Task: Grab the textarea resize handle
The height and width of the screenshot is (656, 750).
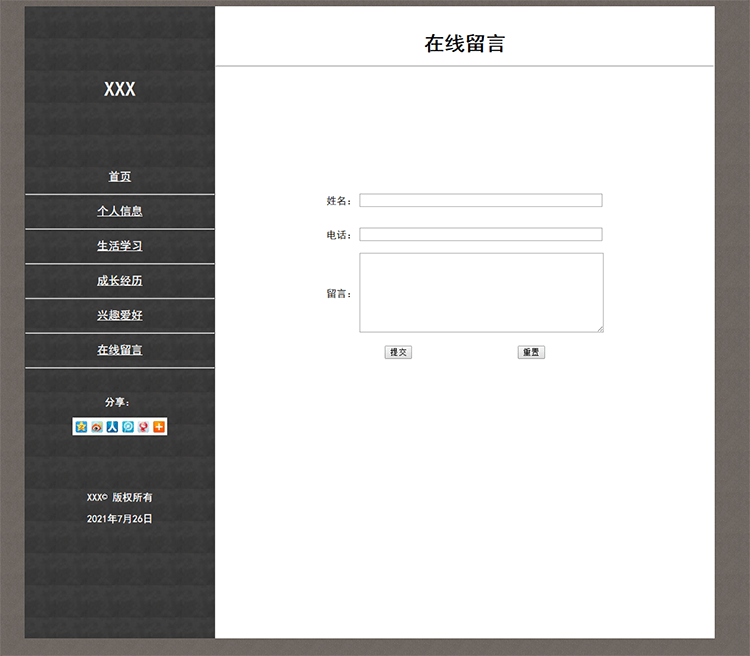Action: pos(600,329)
